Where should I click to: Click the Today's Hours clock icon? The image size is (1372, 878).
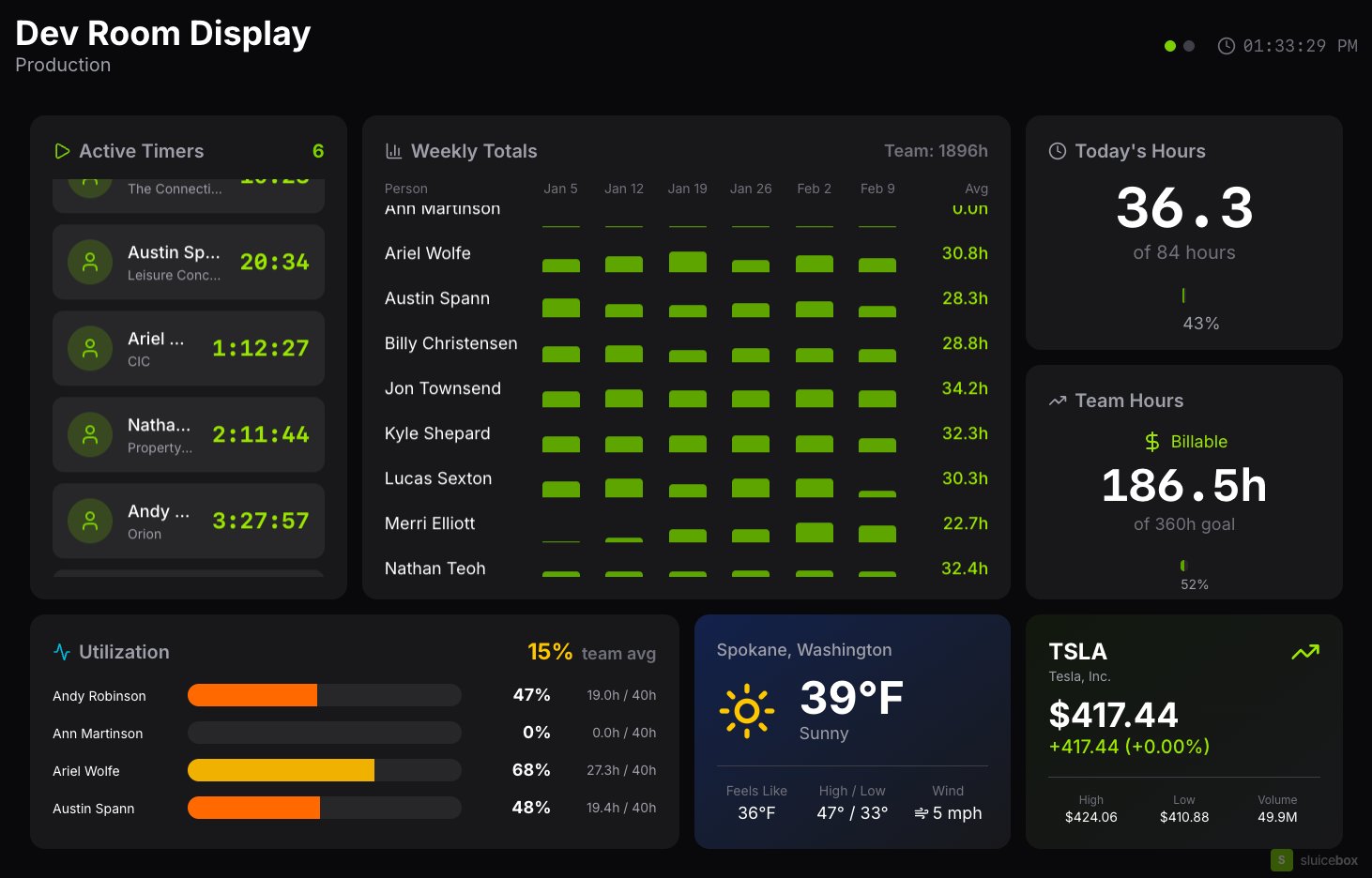coord(1058,151)
